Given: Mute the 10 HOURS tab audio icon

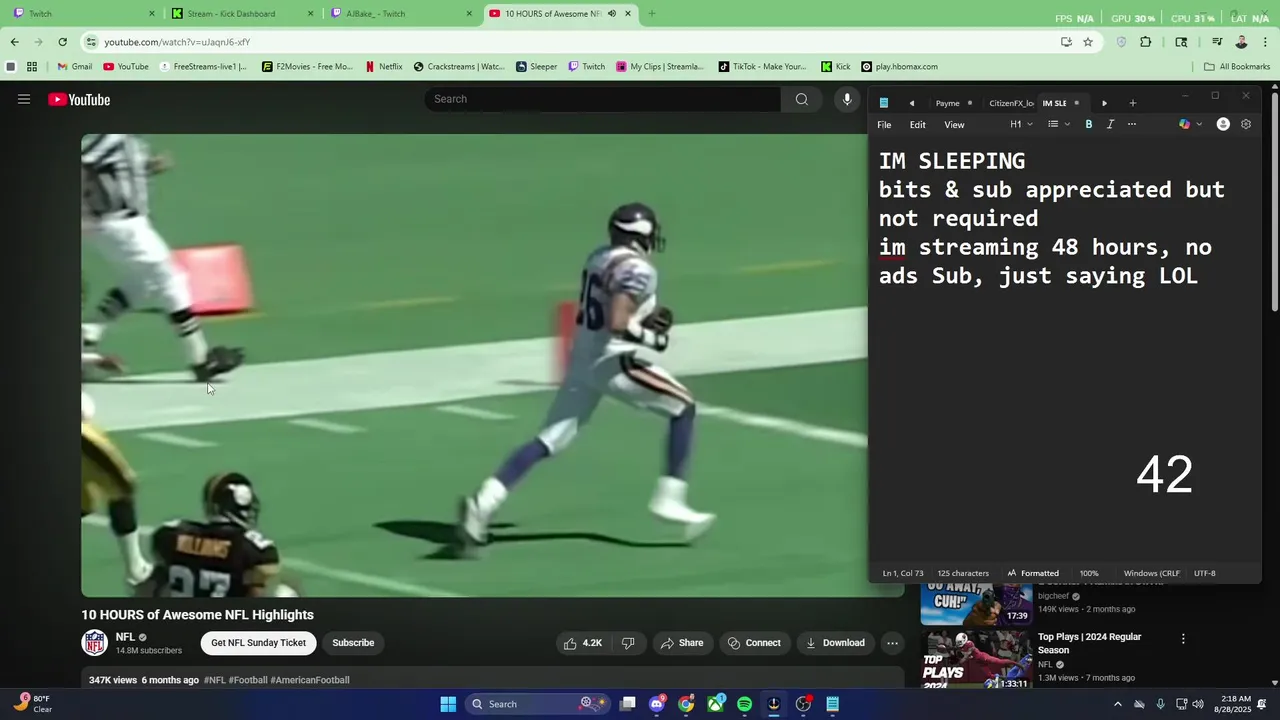Looking at the screenshot, I should (612, 14).
